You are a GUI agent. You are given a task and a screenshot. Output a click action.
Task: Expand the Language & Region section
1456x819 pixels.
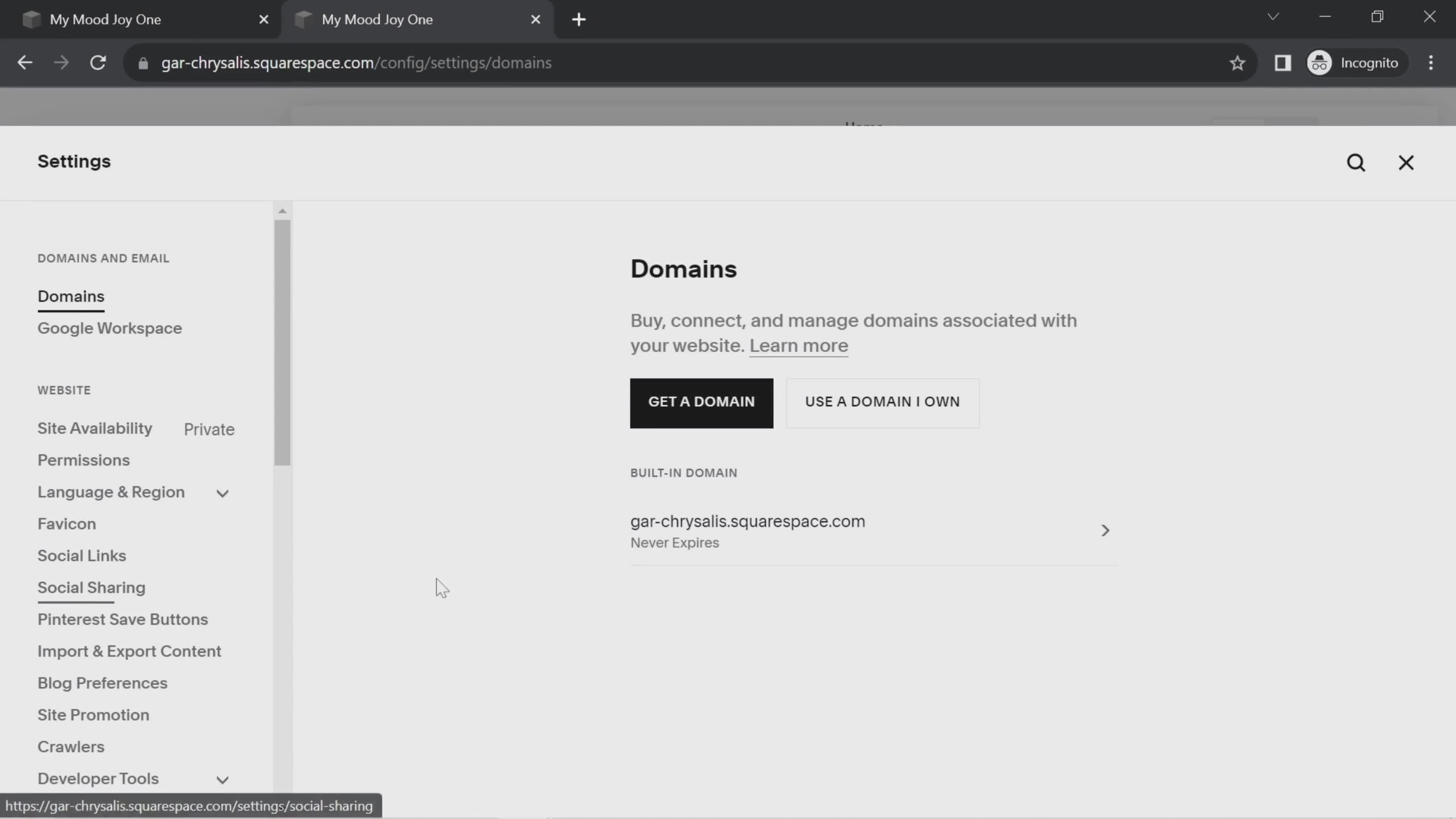pyautogui.click(x=223, y=493)
